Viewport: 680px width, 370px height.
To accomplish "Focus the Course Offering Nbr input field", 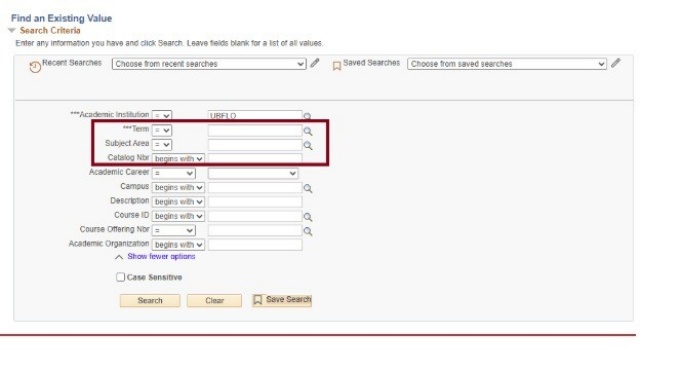I will 255,231.
